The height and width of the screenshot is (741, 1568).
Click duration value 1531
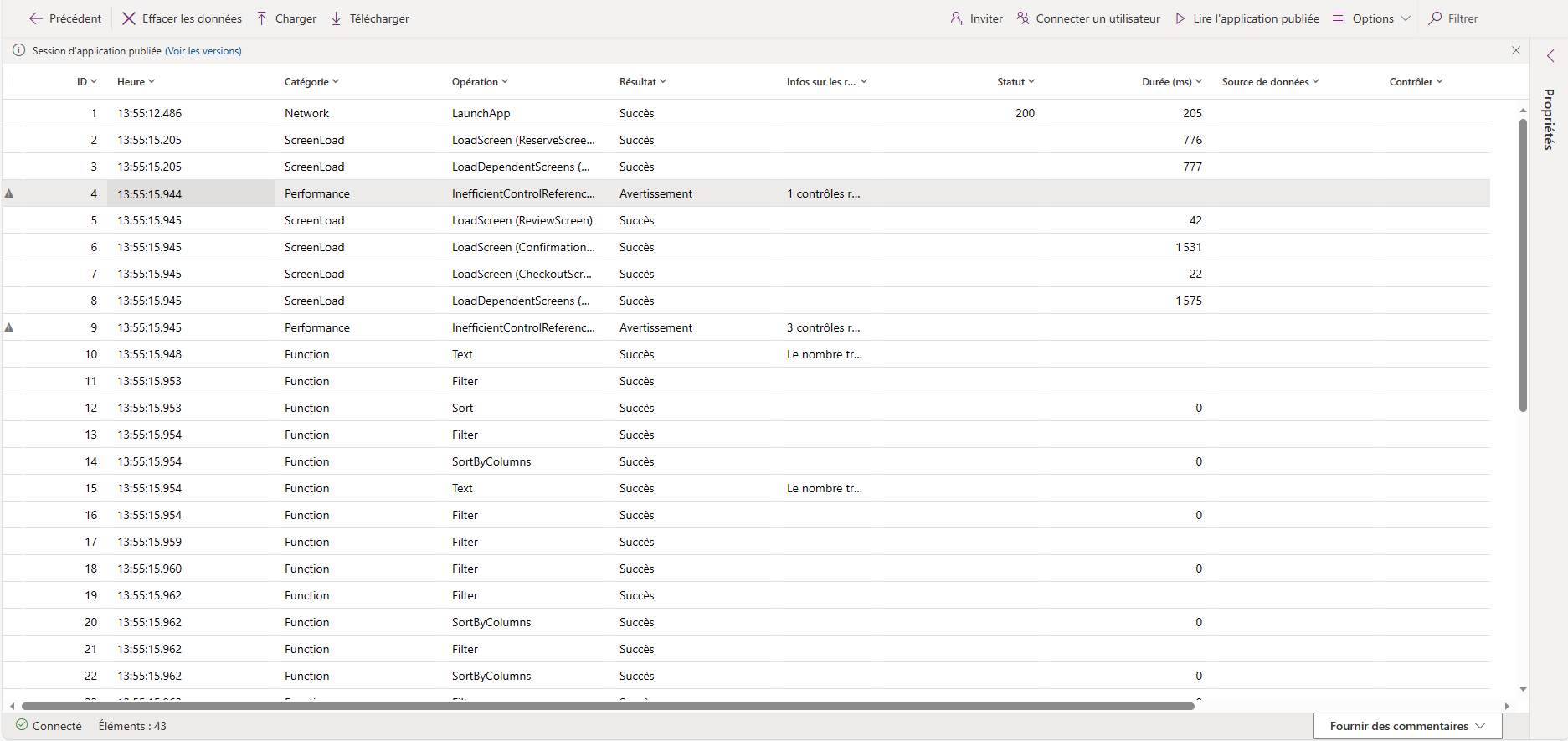(1189, 247)
